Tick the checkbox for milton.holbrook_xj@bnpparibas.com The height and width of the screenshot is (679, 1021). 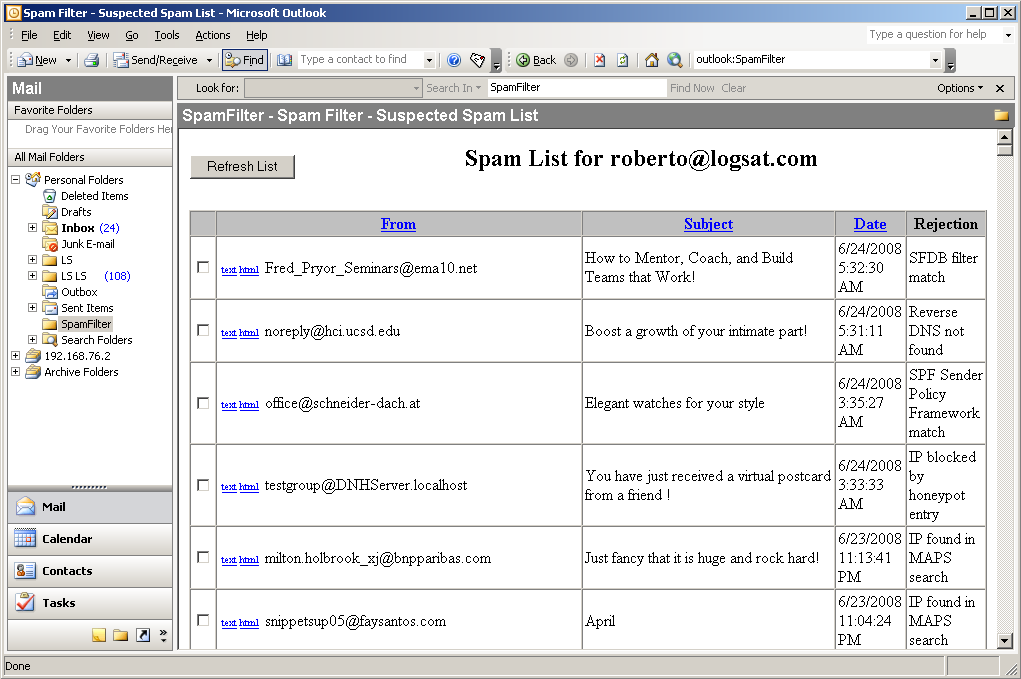coord(203,558)
